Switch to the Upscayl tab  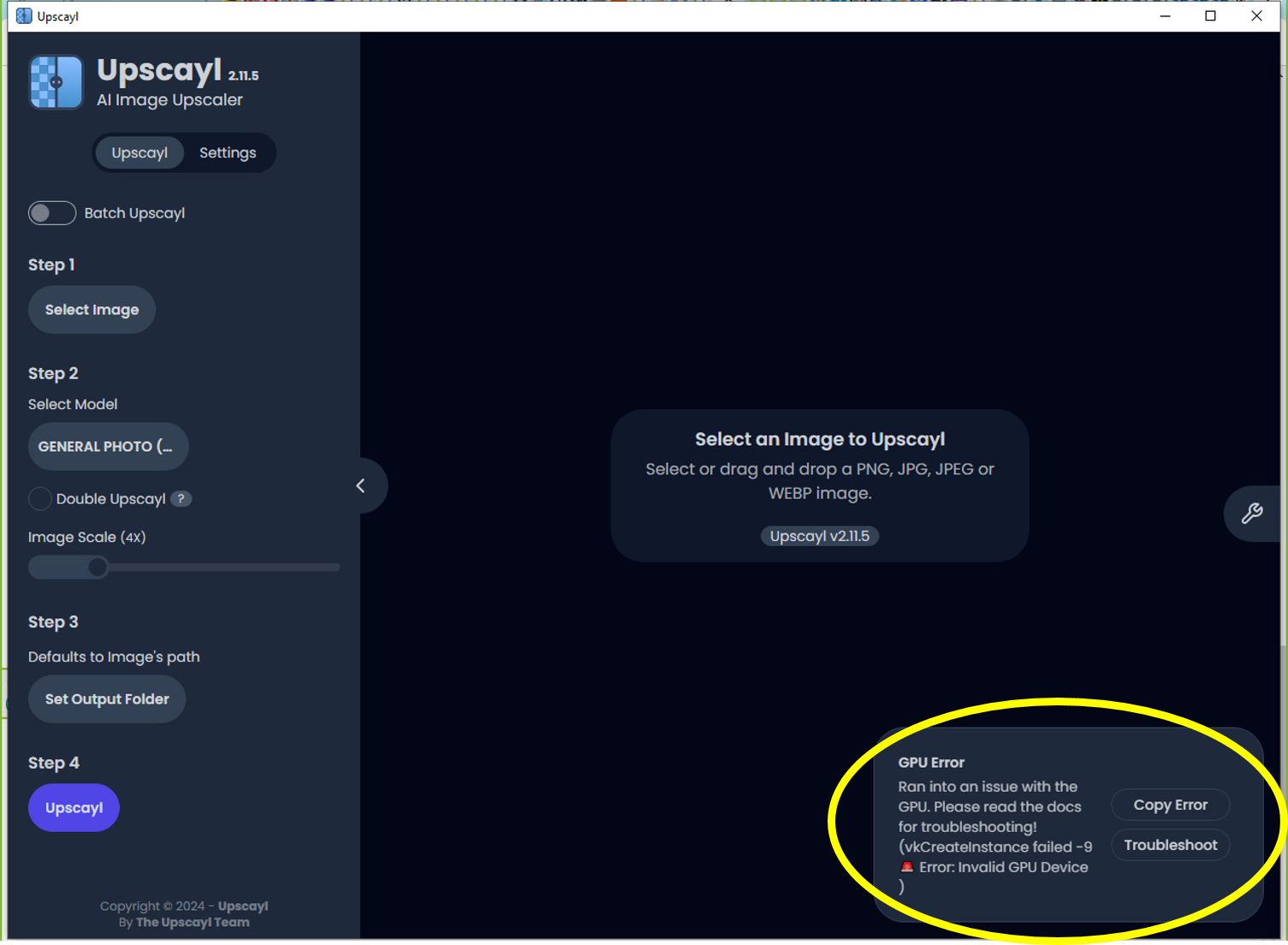pos(139,153)
